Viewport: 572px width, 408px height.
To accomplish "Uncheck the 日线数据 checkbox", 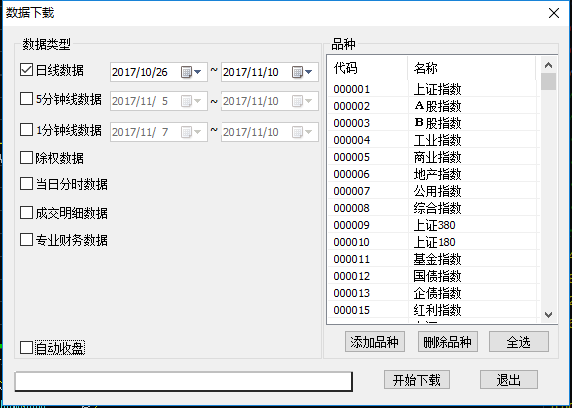I will click(26, 70).
